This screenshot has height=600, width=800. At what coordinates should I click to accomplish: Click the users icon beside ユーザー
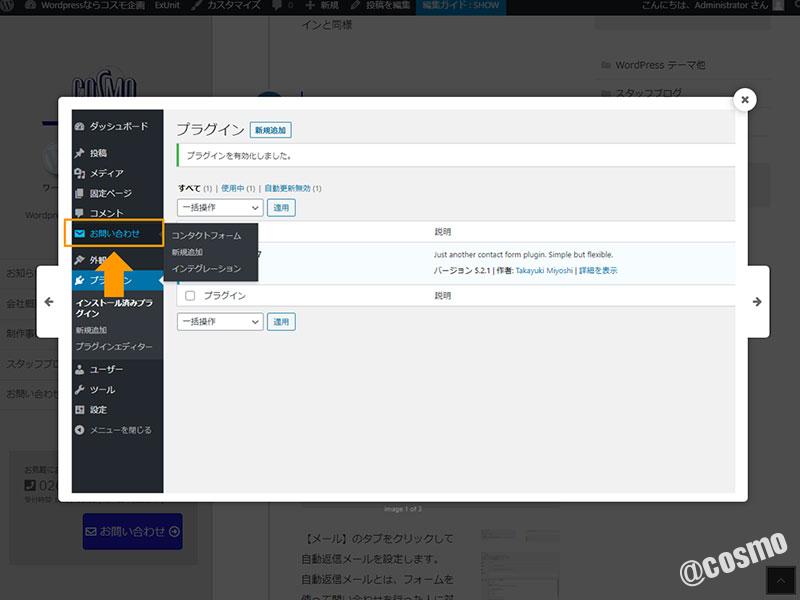point(80,369)
